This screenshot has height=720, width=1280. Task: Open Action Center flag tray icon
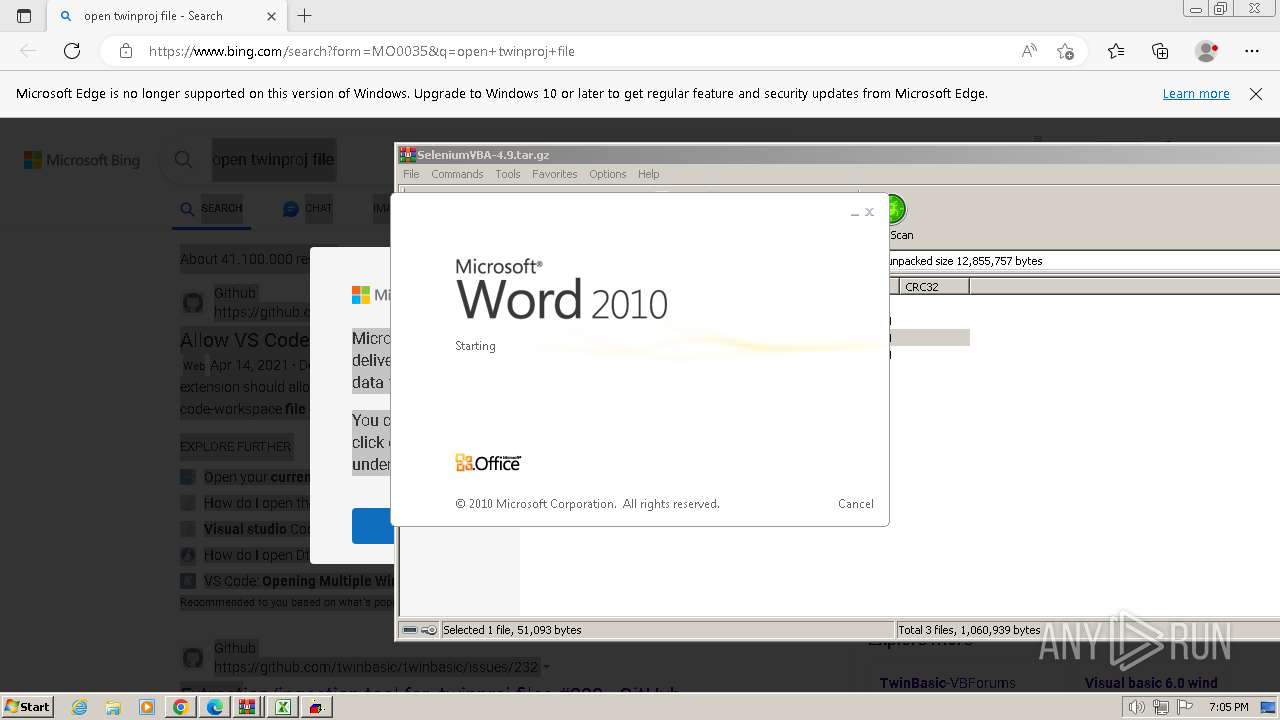tap(1184, 707)
